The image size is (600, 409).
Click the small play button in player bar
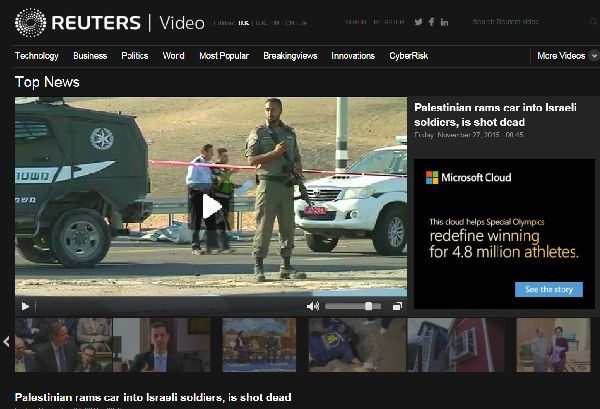click(x=25, y=306)
